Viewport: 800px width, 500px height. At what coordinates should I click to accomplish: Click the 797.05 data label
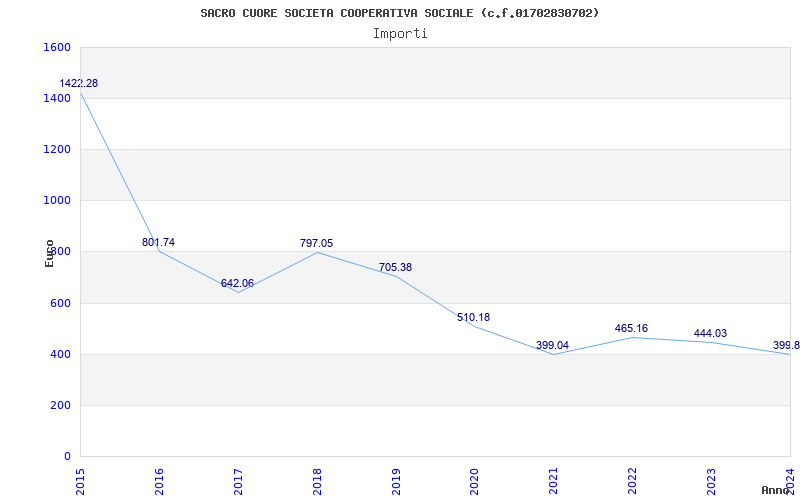coord(316,243)
